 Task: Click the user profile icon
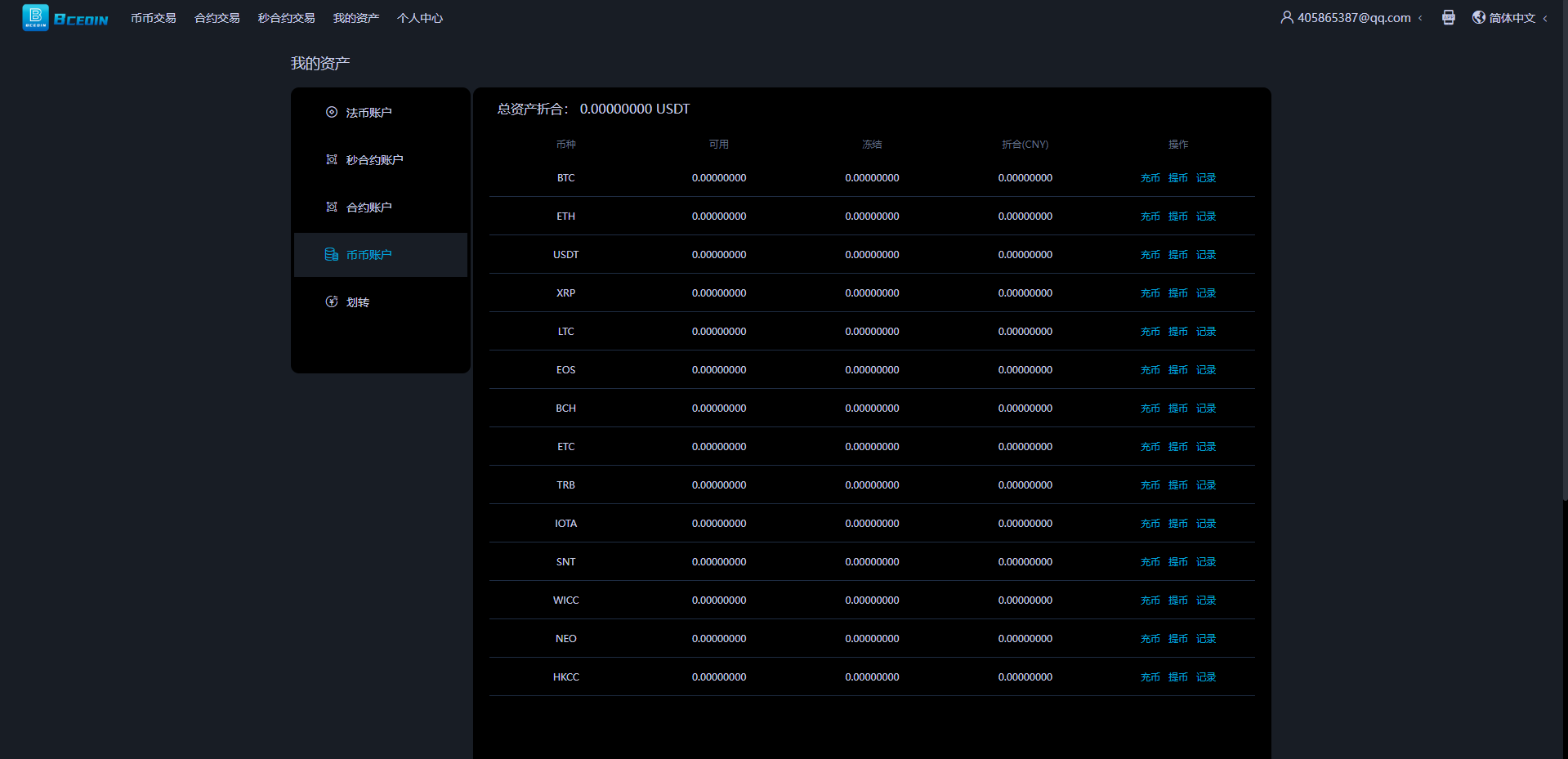coord(1286,17)
